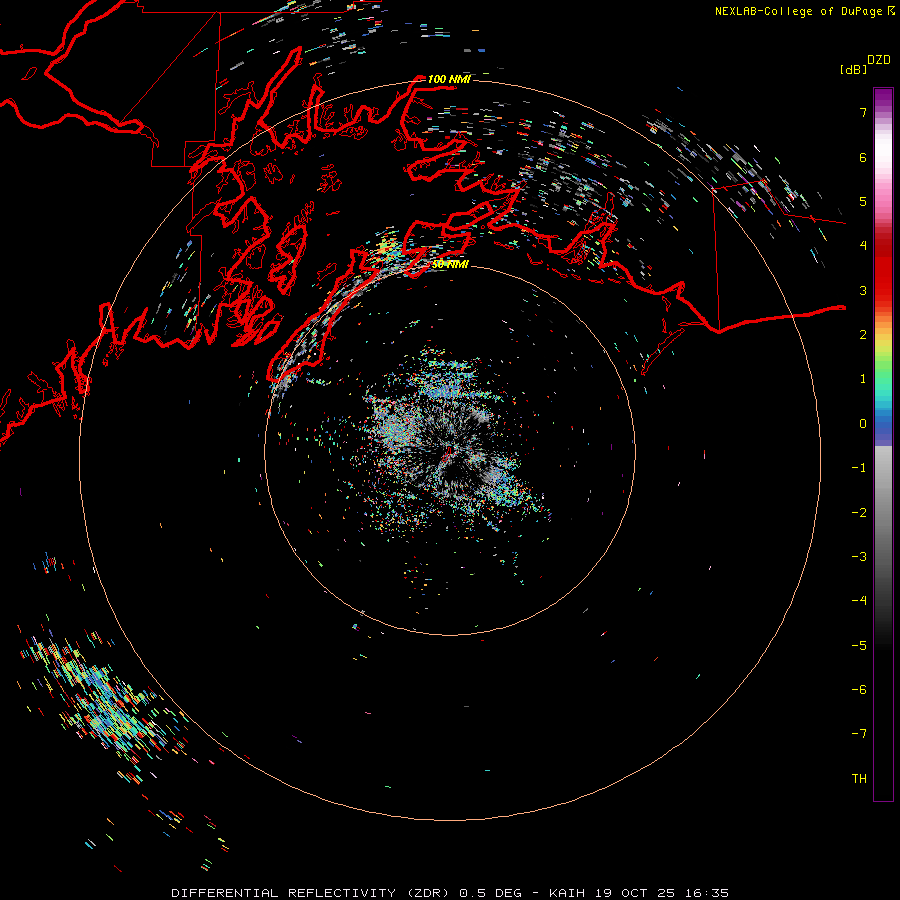Click the -3 dB color scale value
The height and width of the screenshot is (900, 900).
[x=859, y=557]
